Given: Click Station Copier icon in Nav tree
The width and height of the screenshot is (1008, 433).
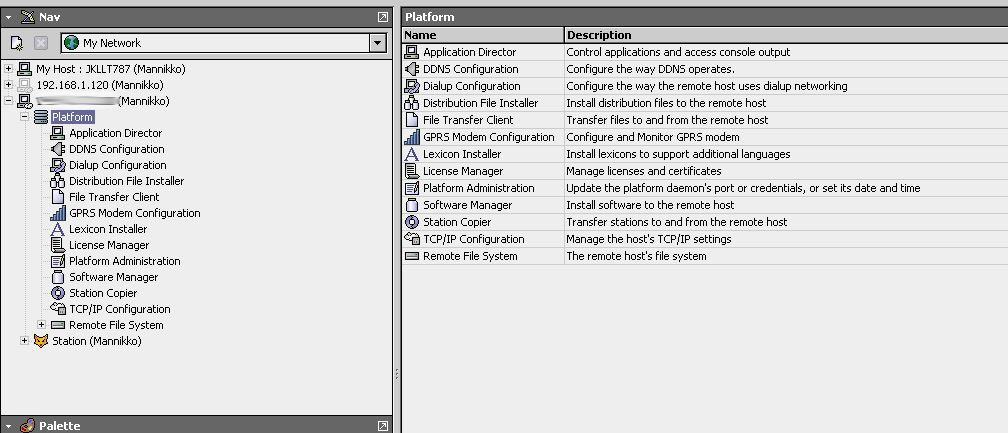Looking at the screenshot, I should (57, 293).
